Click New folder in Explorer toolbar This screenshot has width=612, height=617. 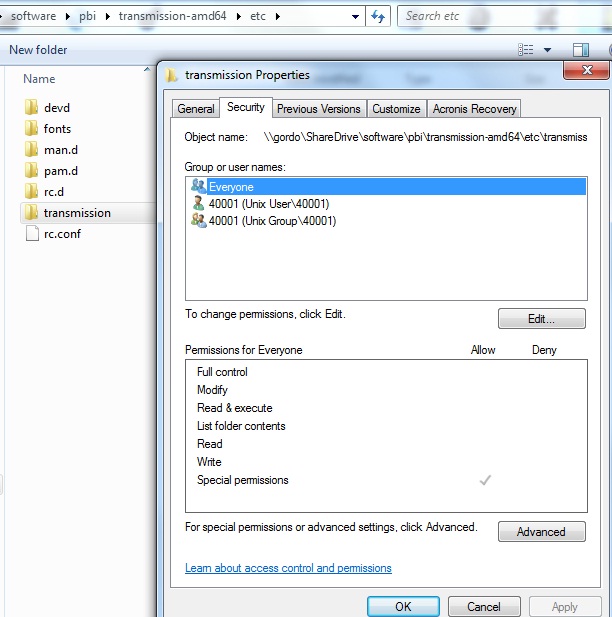tap(38, 50)
